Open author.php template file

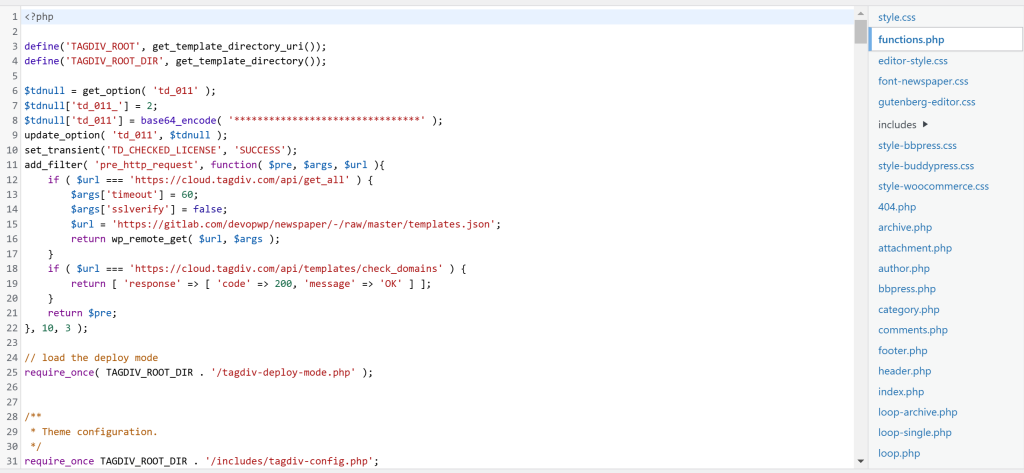[x=904, y=269]
